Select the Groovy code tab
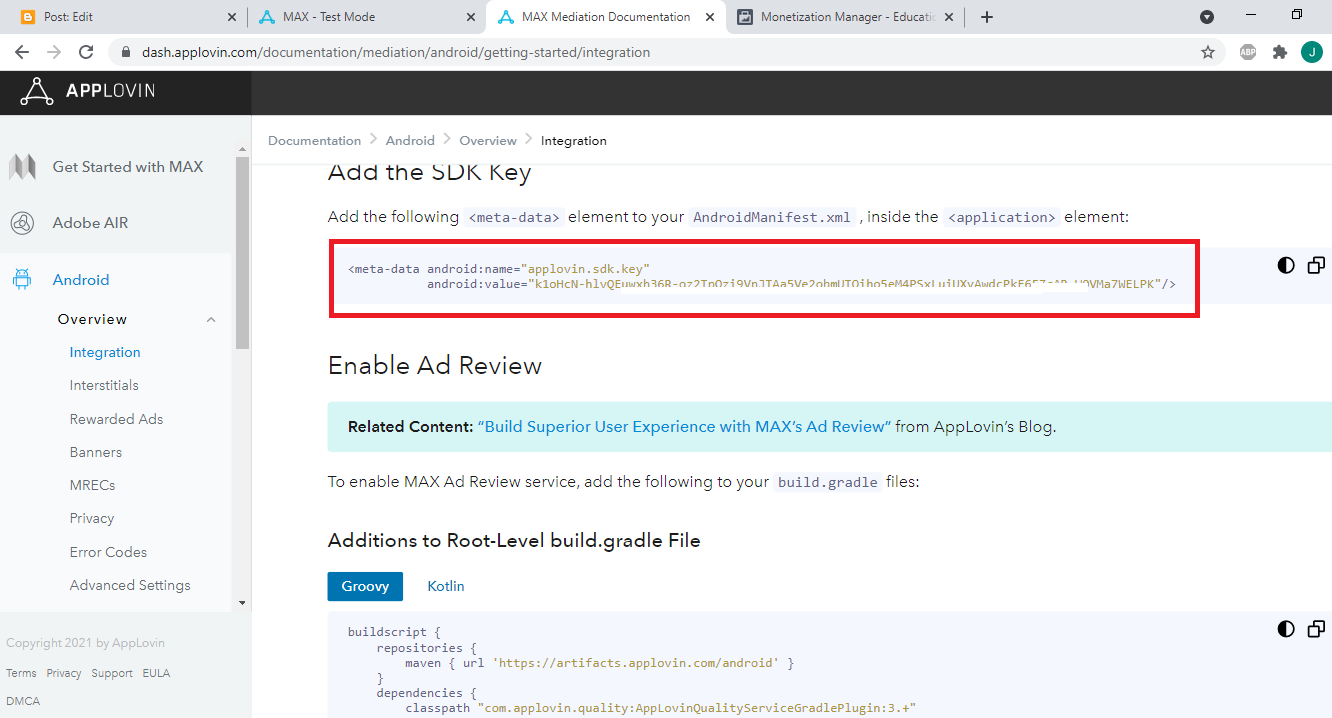Image resolution: width=1332 pixels, height=718 pixels. pyautogui.click(x=365, y=586)
